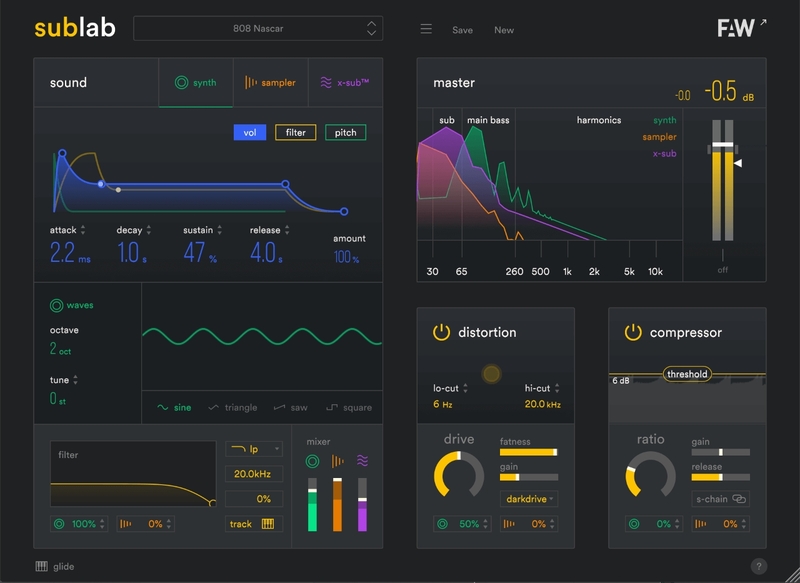Open the 808 Nascar preset dropdown
This screenshot has width=800, height=583.
258,29
